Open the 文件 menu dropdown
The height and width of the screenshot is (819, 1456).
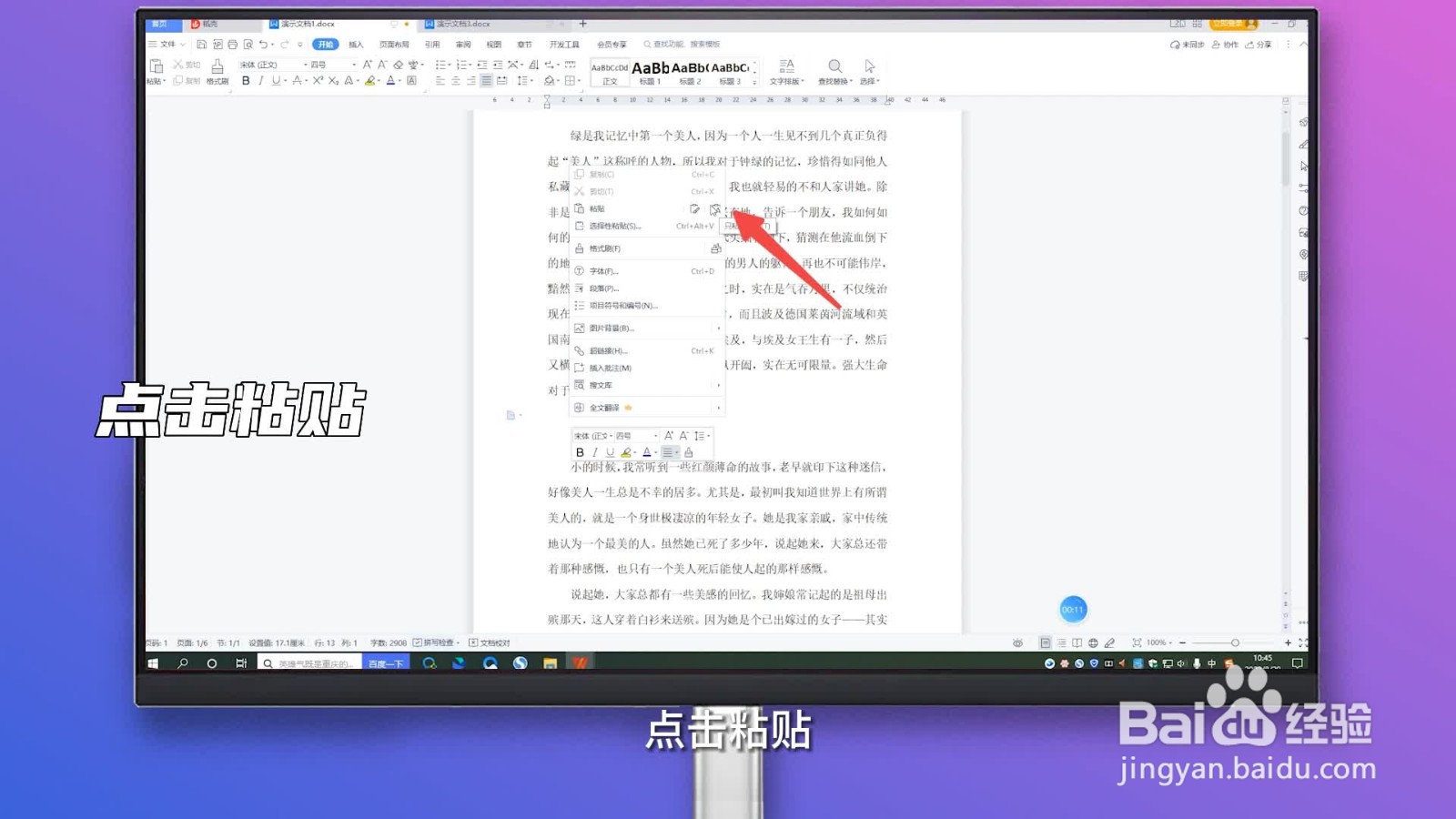pos(167,45)
